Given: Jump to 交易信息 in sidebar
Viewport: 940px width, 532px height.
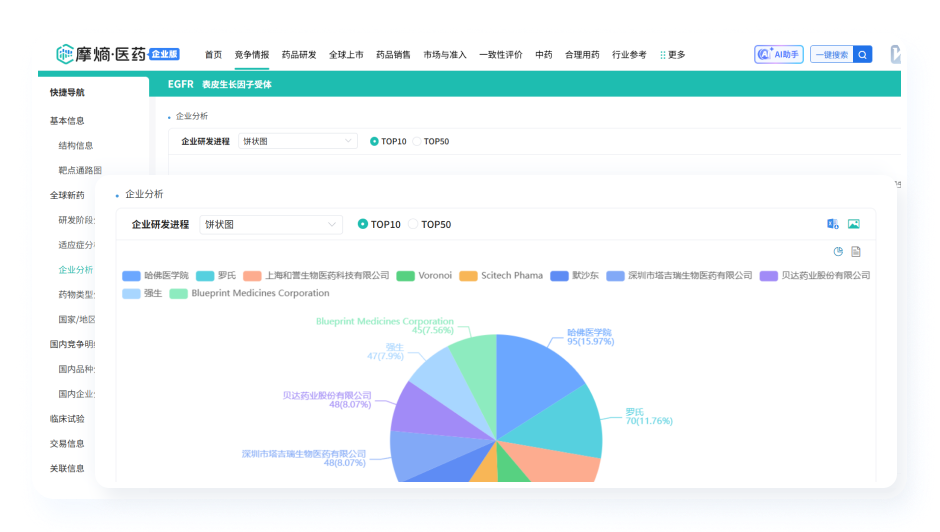Looking at the screenshot, I should pos(67,444).
